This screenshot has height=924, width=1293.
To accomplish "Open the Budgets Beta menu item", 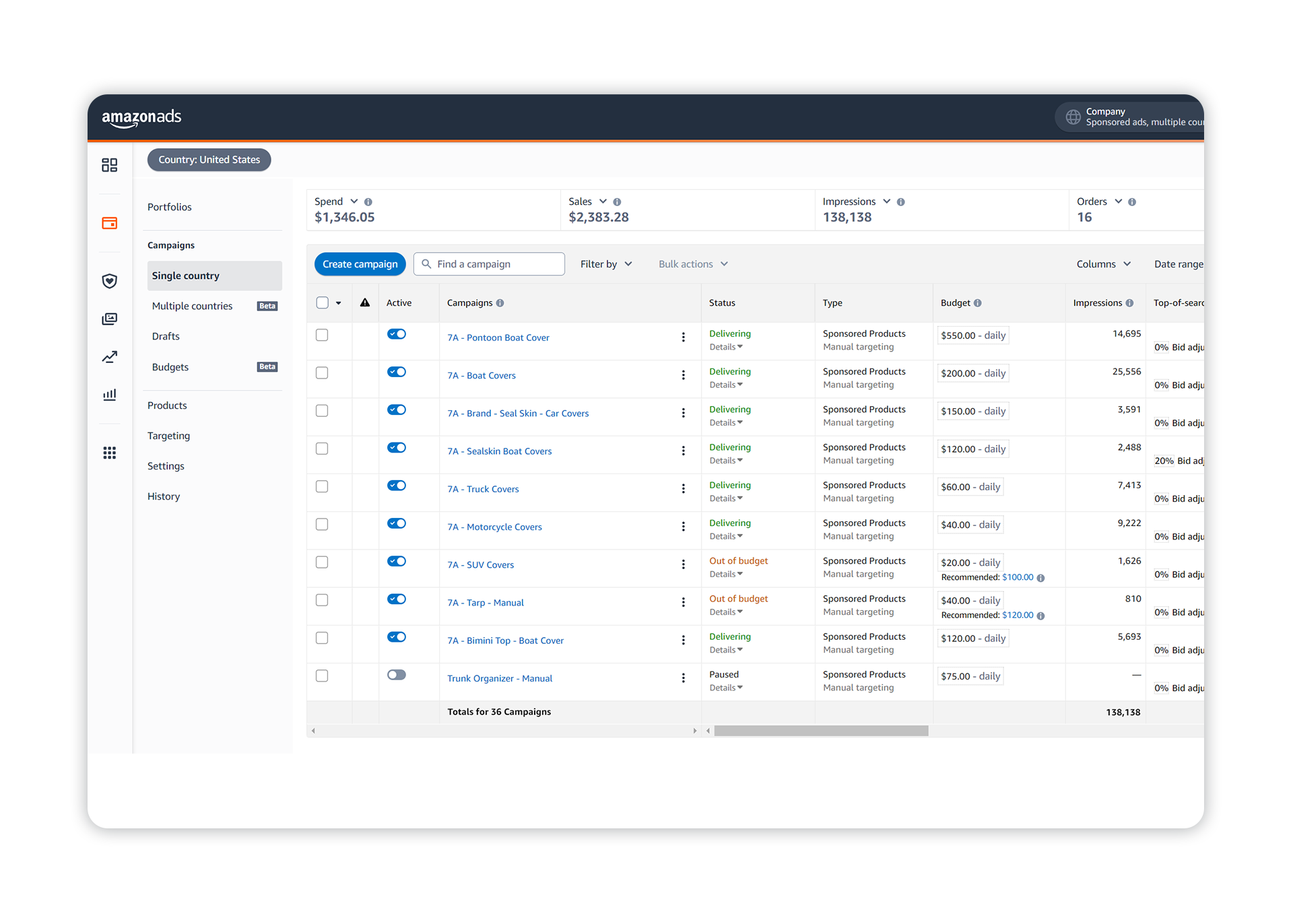I will [170, 366].
